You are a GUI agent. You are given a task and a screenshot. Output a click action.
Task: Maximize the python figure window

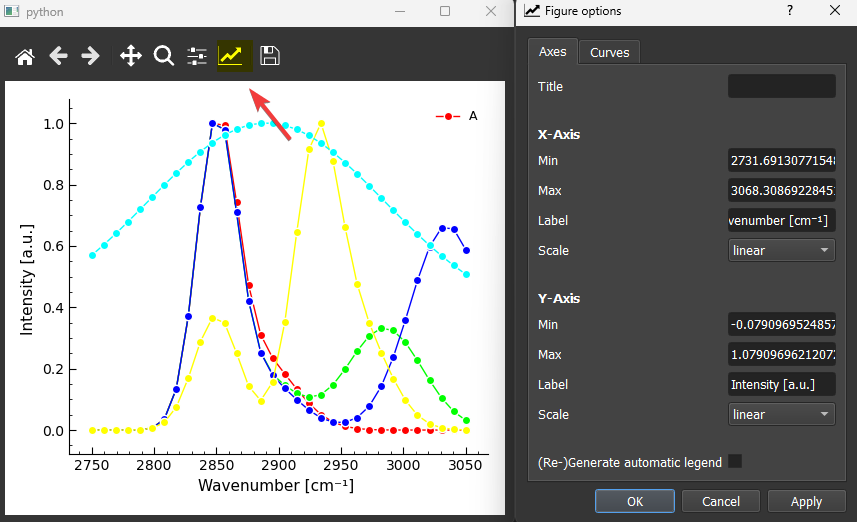(445, 11)
